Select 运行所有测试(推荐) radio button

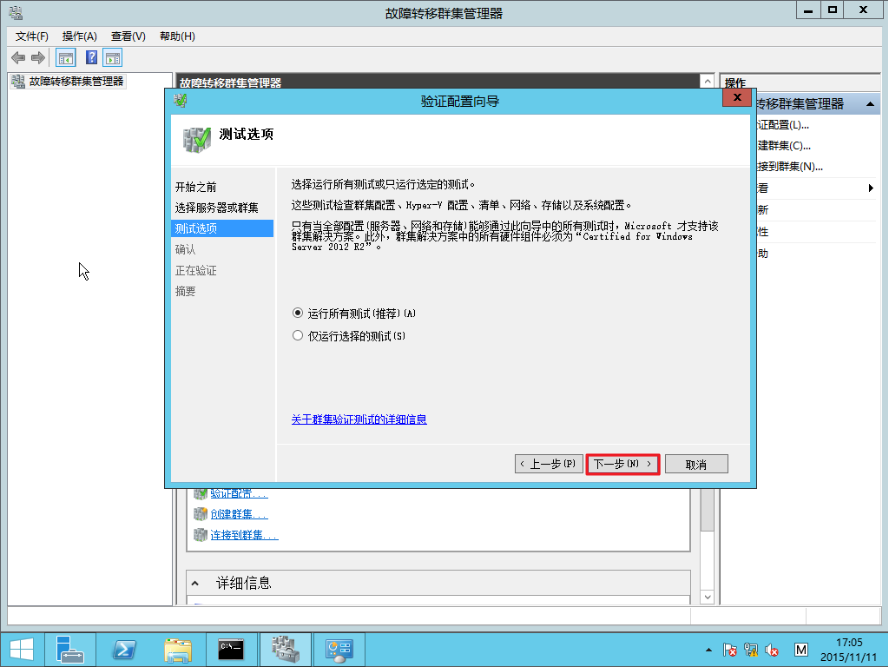[297, 313]
